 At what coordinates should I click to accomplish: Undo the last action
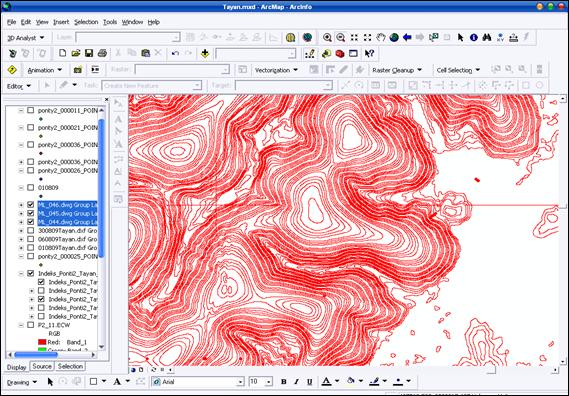175,53
